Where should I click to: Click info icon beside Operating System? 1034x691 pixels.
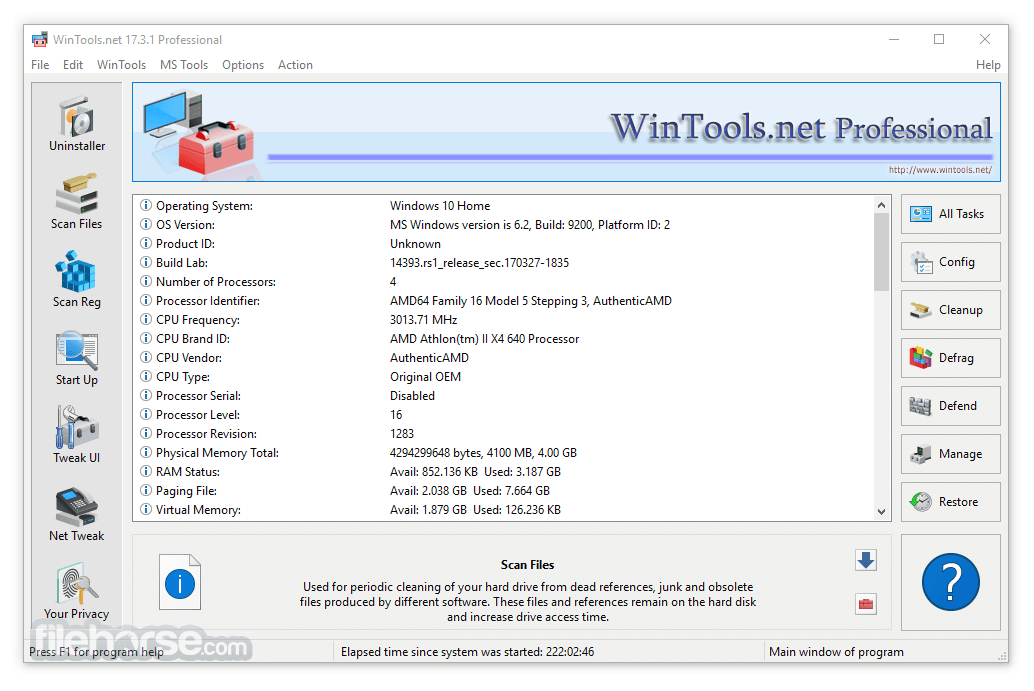pyautogui.click(x=146, y=206)
